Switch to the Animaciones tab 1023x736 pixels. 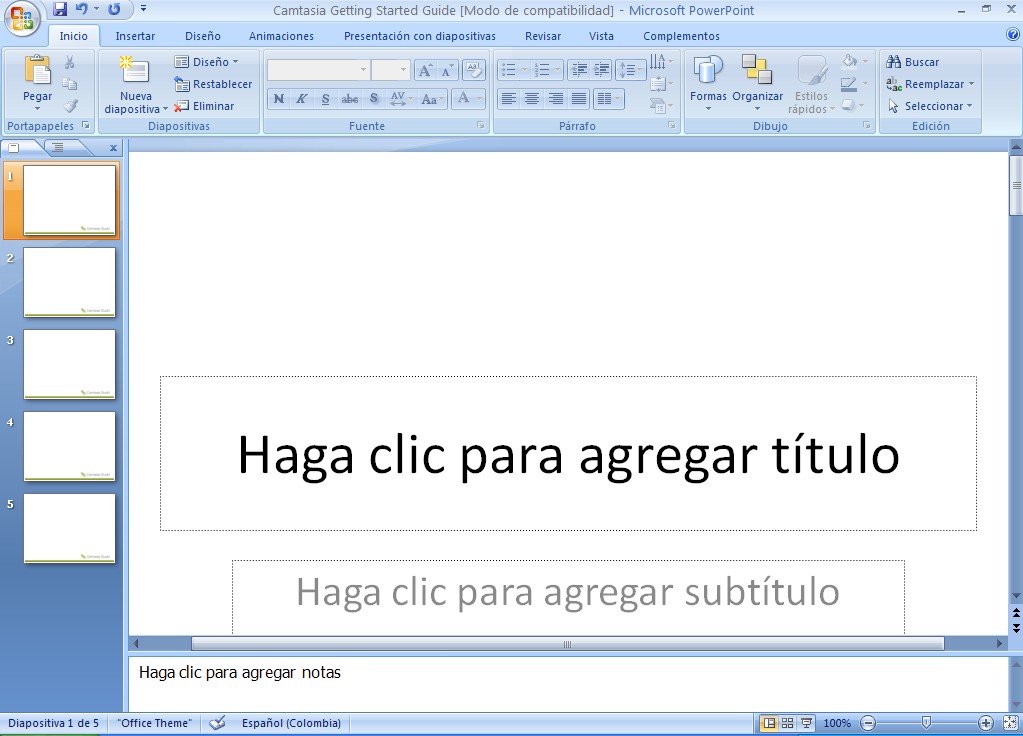point(281,36)
